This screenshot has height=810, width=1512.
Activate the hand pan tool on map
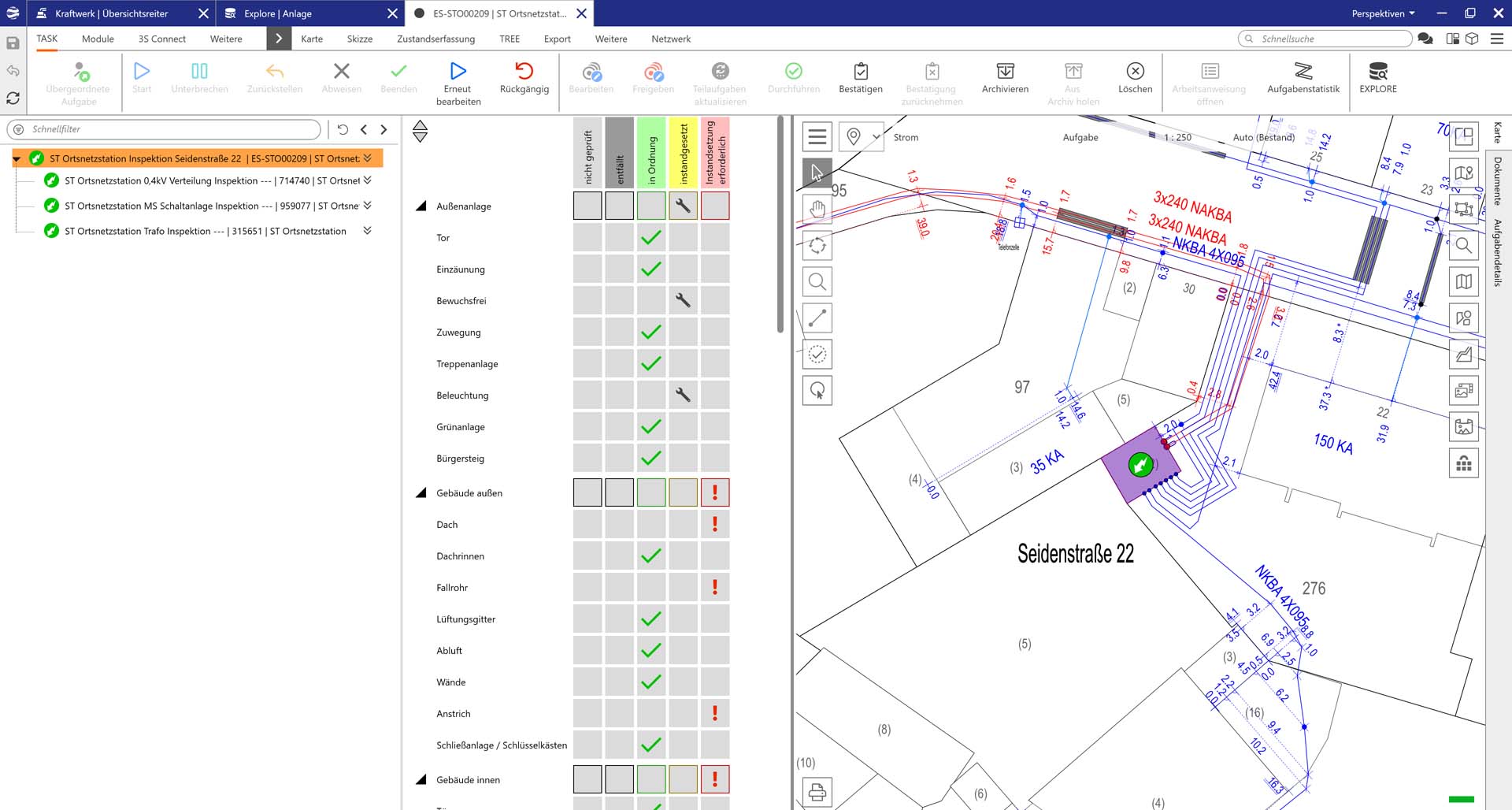pos(817,210)
